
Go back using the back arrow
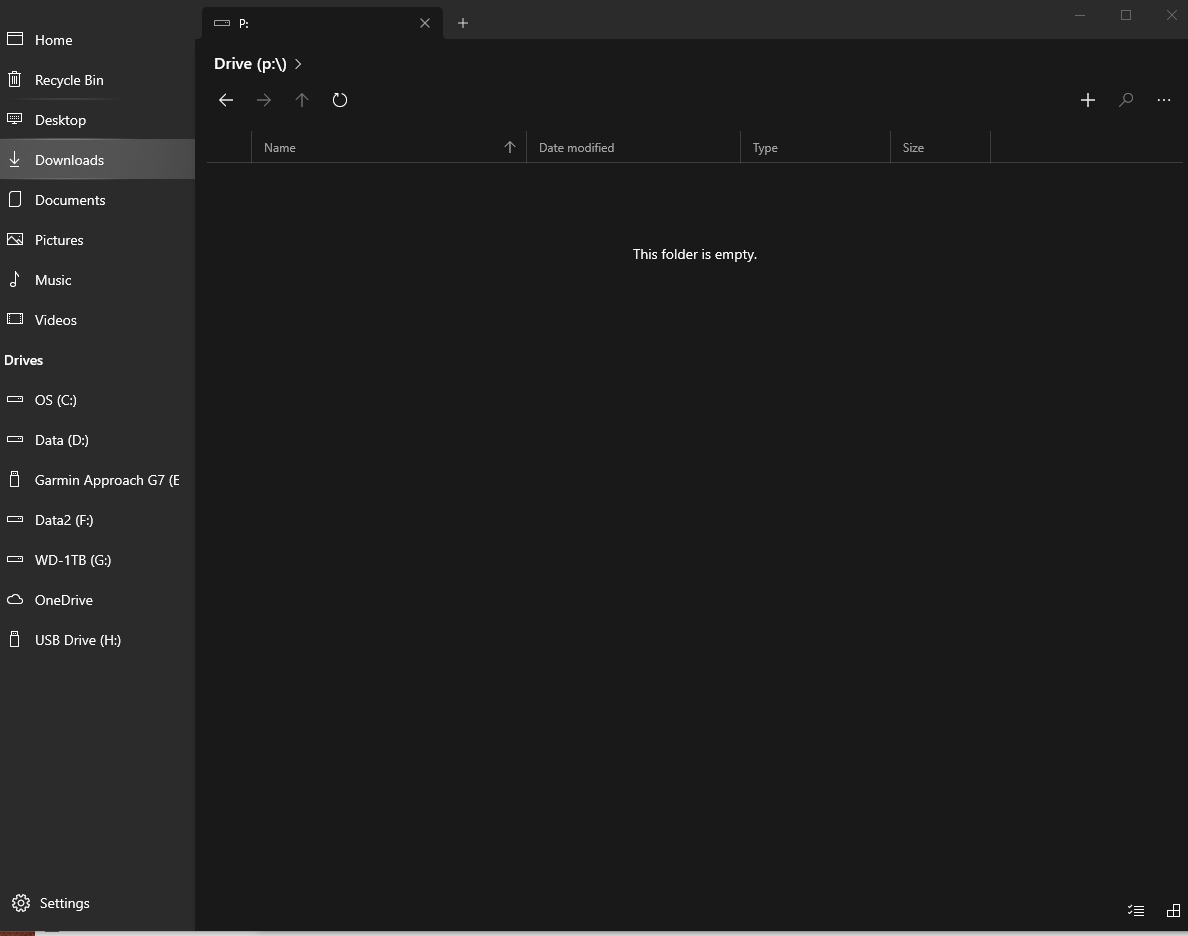226,100
